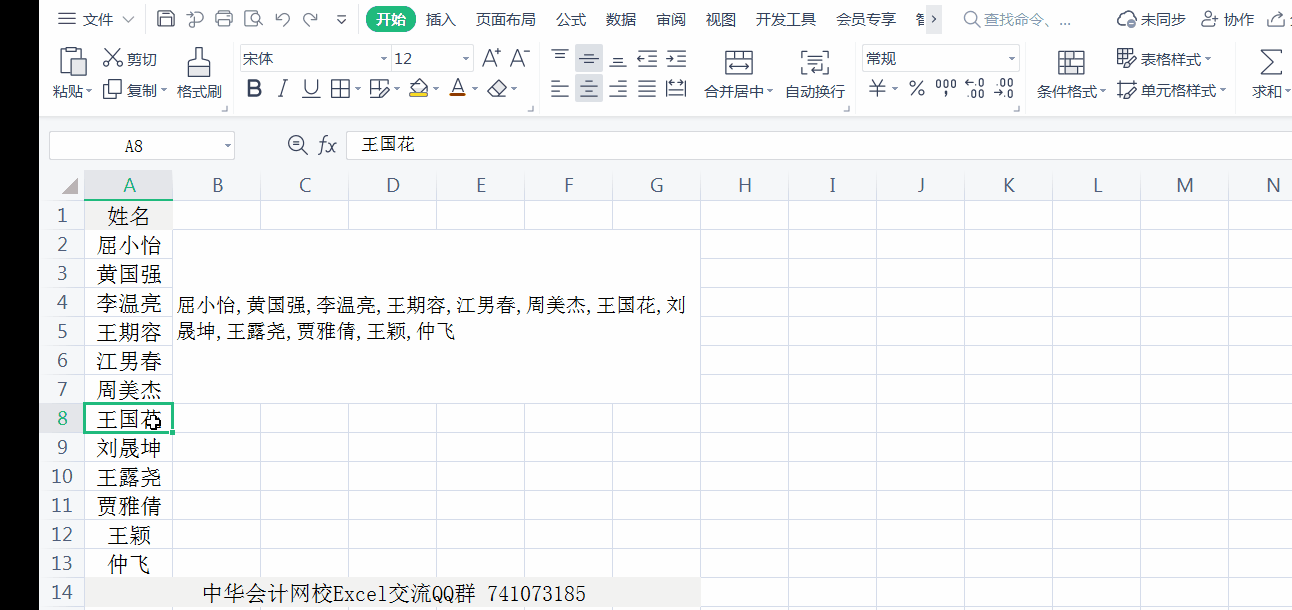The width and height of the screenshot is (1292, 610).
Task: Click the Save icon in quick access bar
Action: (x=166, y=19)
